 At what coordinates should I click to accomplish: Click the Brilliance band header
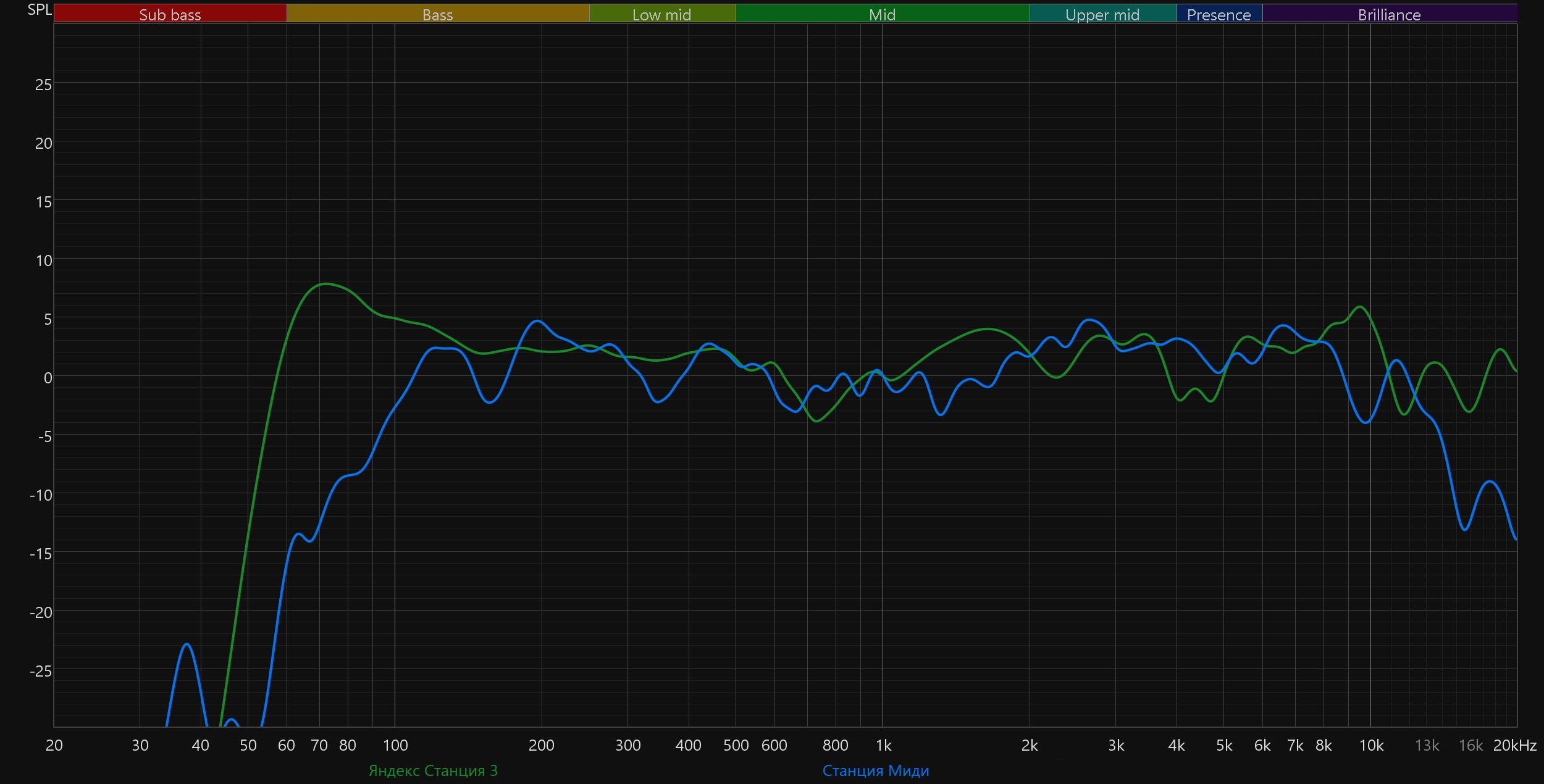tap(1389, 14)
